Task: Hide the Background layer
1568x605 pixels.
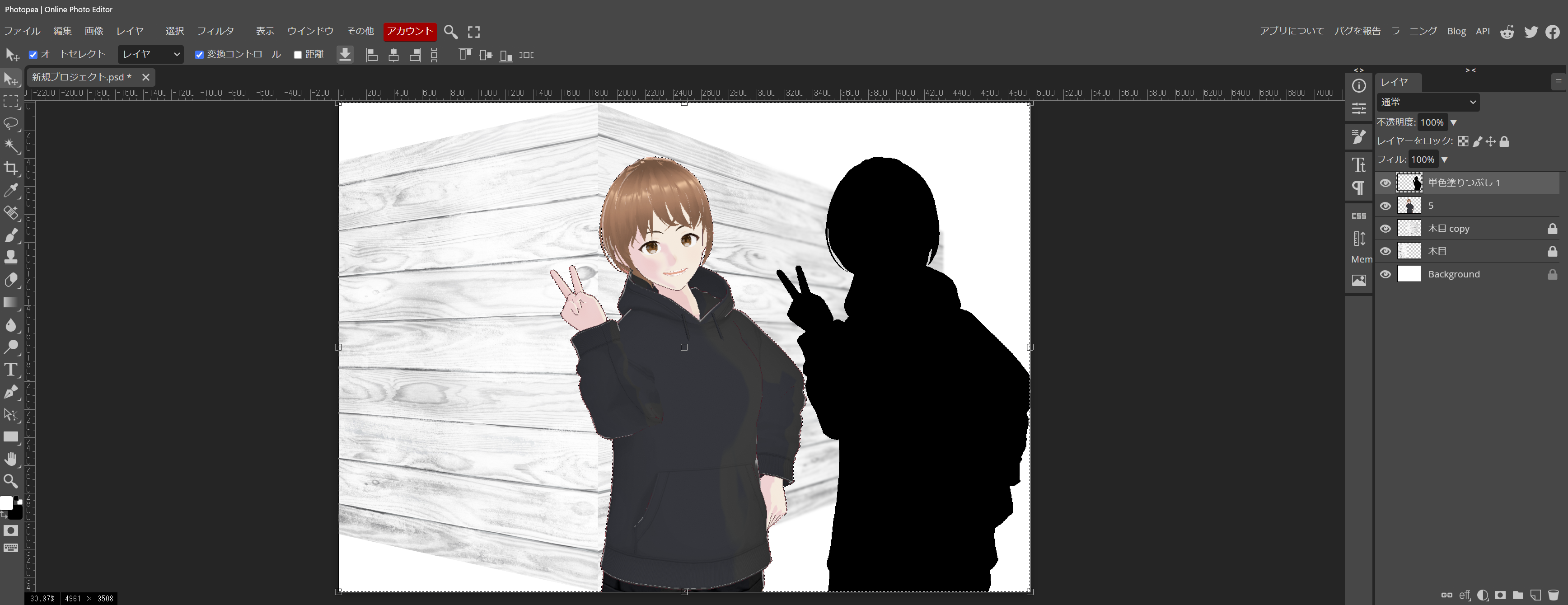Action: 1385,274
